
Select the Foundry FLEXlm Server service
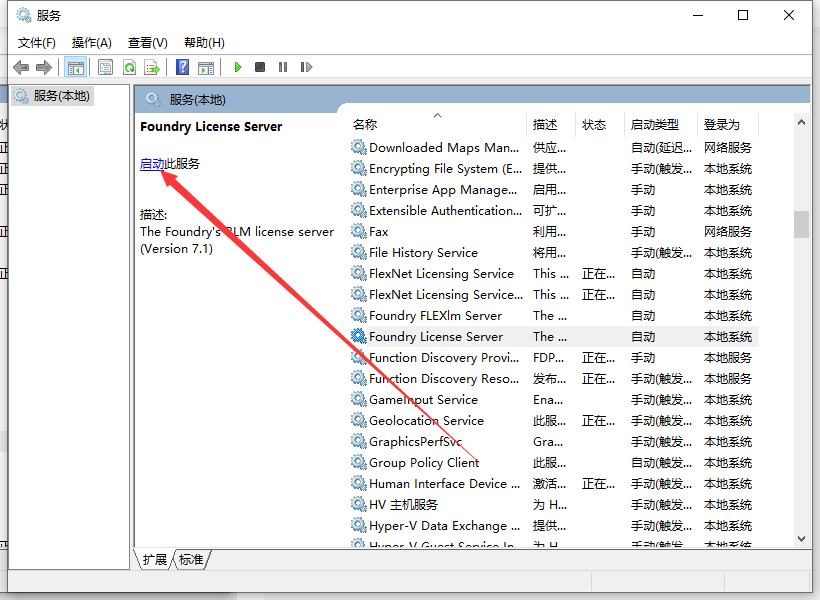click(x=435, y=316)
